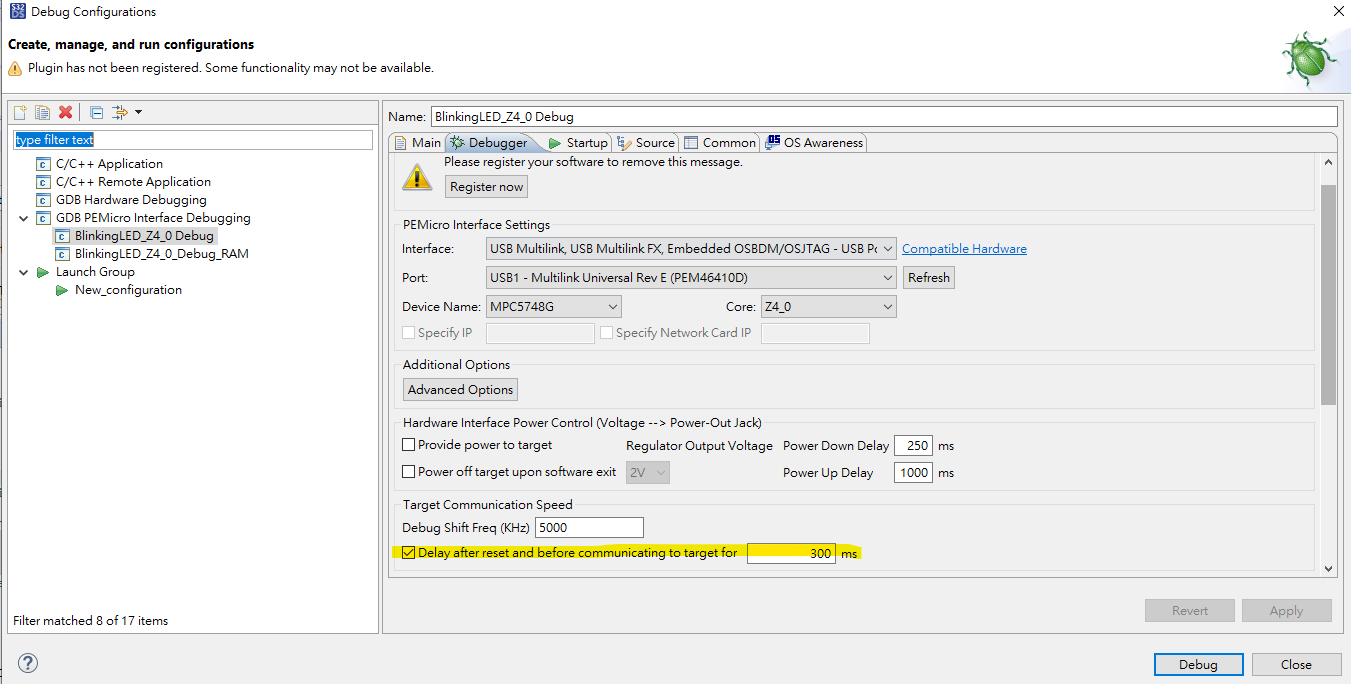
Task: Click 'Filter matched 8 of 17 items' text
Action: point(91,621)
